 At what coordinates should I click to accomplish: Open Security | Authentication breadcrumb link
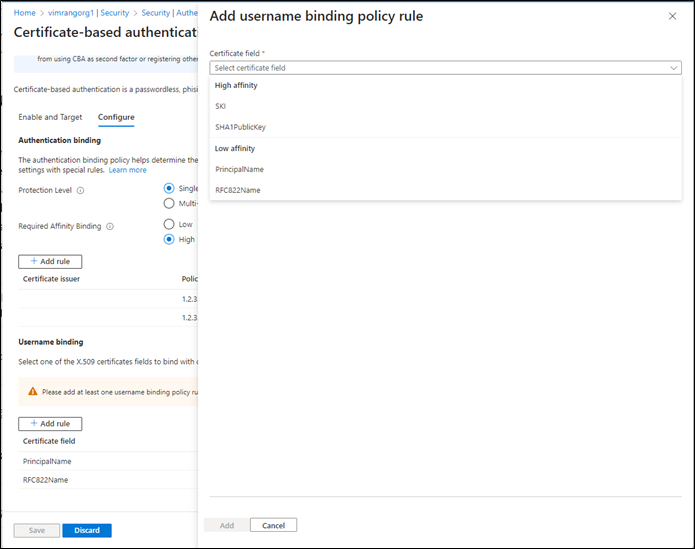coord(169,13)
